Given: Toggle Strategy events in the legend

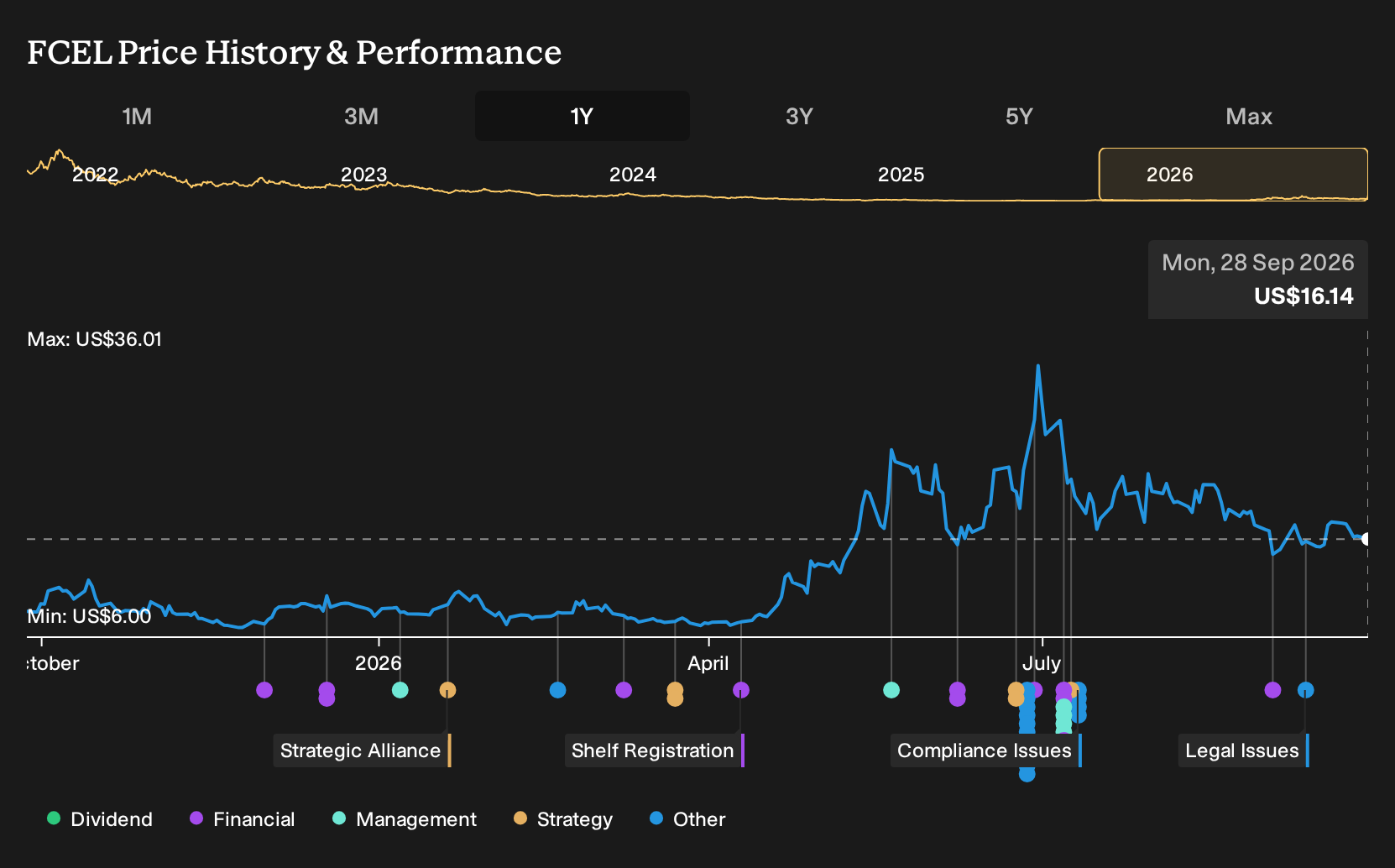Looking at the screenshot, I should tap(563, 818).
